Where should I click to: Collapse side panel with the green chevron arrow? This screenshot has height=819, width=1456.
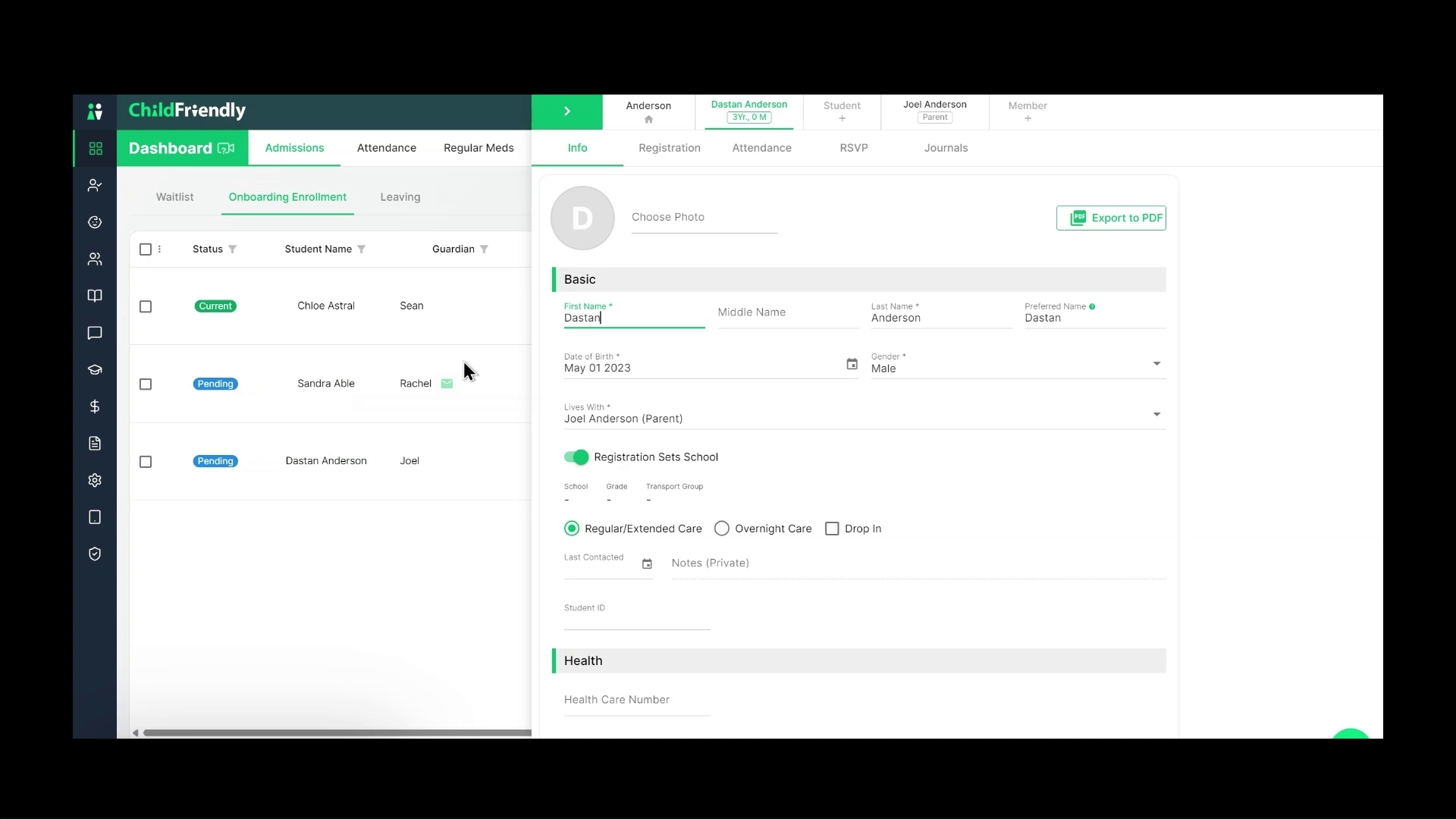567,111
